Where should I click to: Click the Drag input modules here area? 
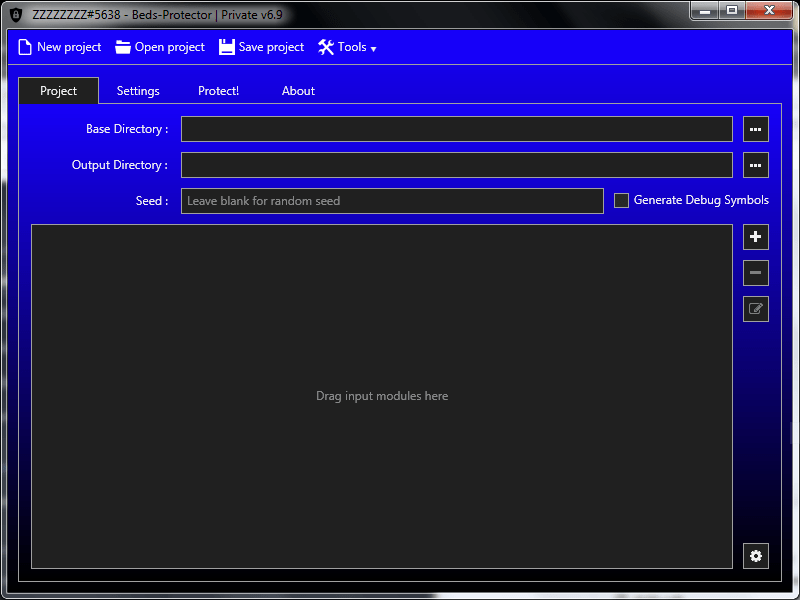pos(382,396)
